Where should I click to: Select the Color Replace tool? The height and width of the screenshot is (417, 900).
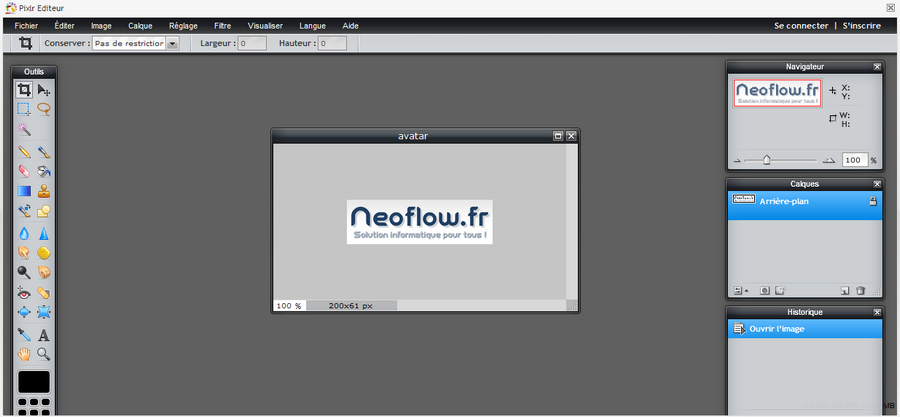pyautogui.click(x=24, y=211)
